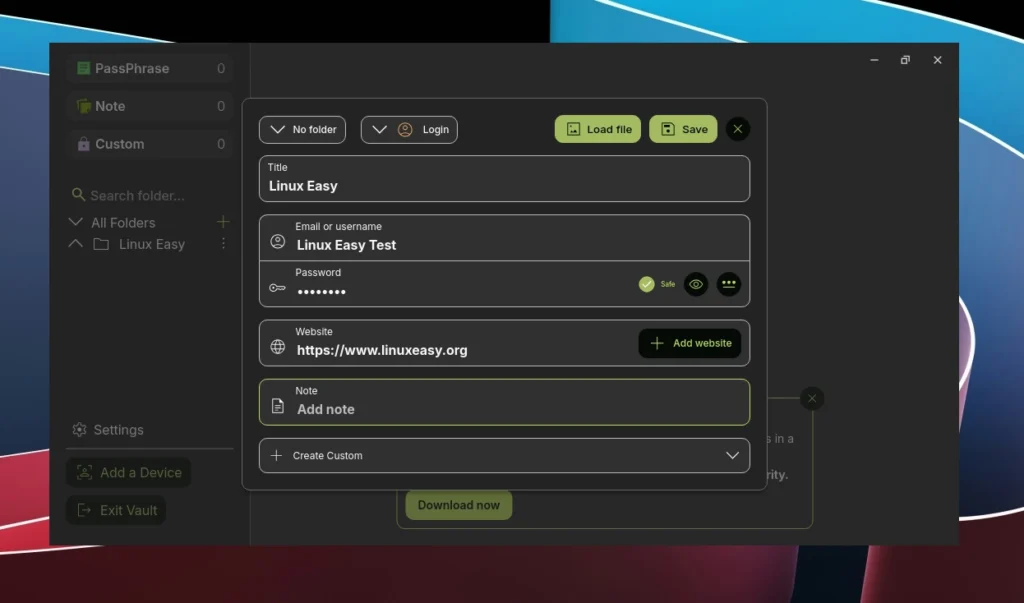Click the Note category icon in sidebar
This screenshot has height=603, width=1024.
tap(84, 106)
